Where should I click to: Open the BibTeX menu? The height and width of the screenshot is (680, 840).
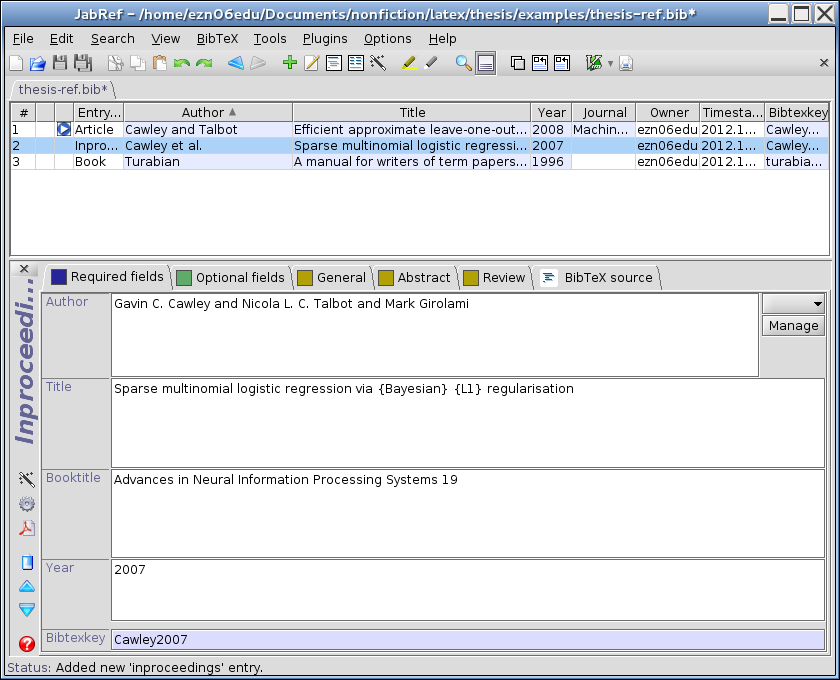(217, 38)
